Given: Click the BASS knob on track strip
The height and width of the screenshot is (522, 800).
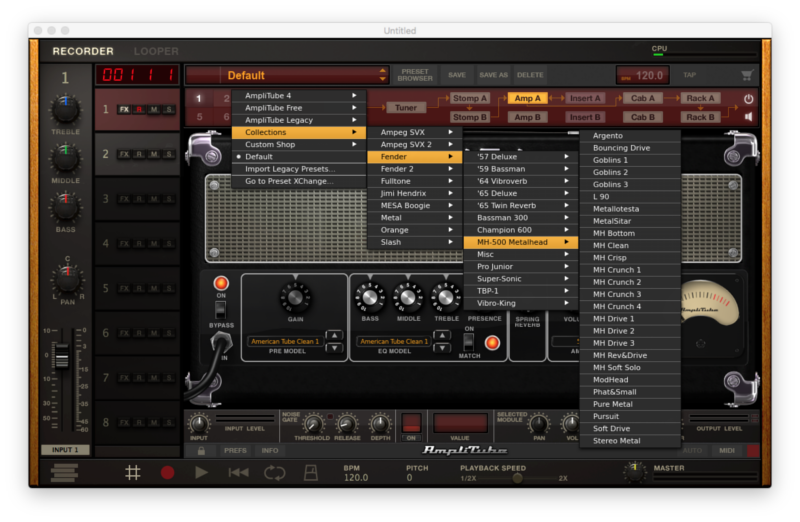Looking at the screenshot, I should [x=65, y=207].
